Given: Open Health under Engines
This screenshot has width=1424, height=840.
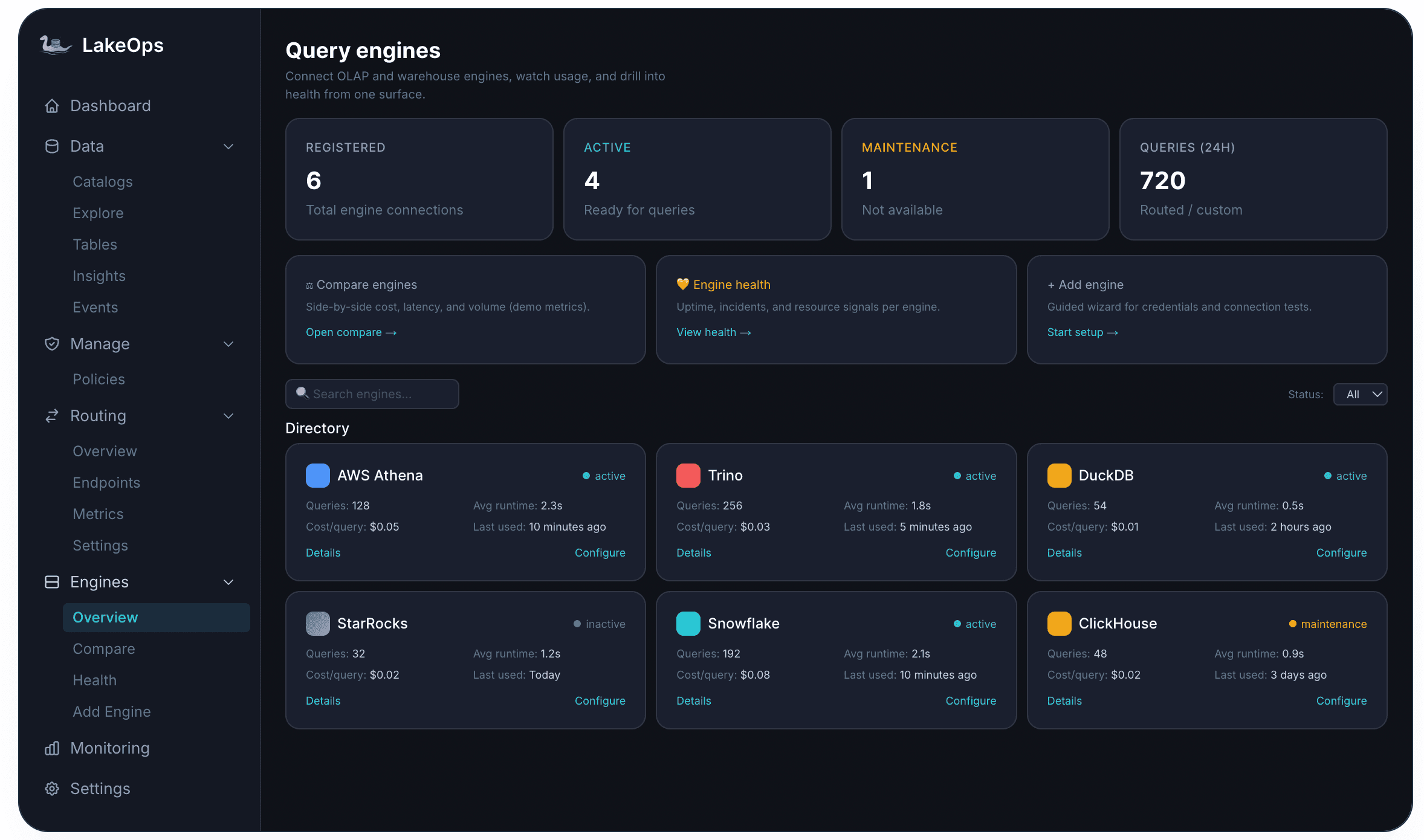Looking at the screenshot, I should (95, 680).
